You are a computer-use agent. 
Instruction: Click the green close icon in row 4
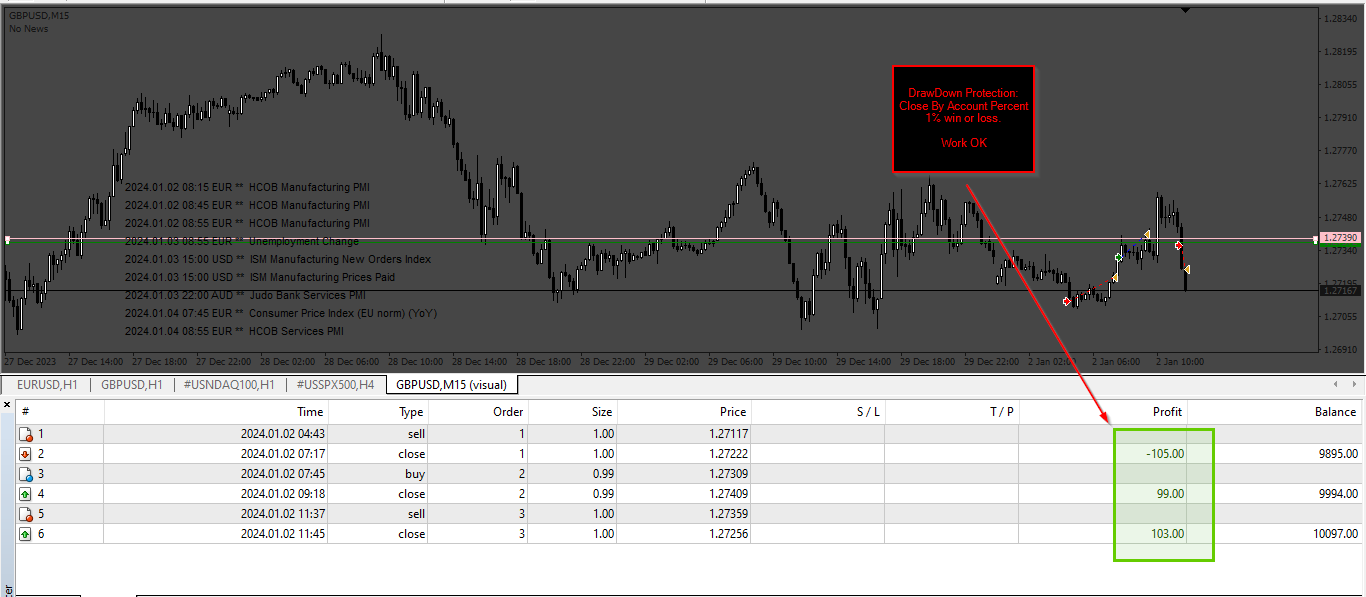click(26, 494)
